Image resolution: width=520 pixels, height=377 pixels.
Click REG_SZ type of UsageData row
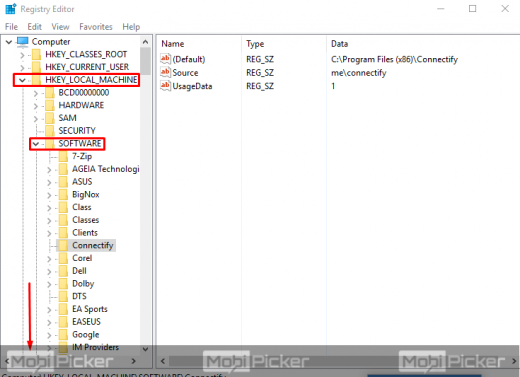(260, 86)
